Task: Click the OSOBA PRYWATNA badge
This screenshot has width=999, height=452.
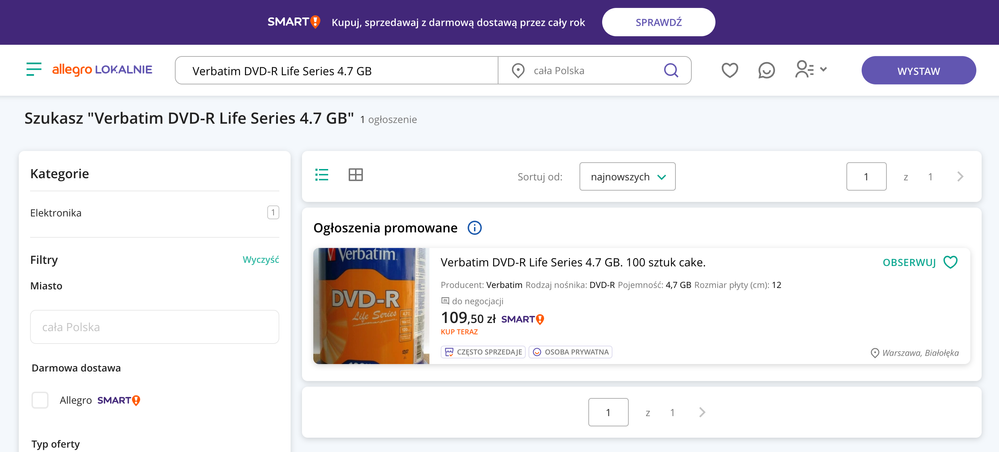Action: (x=570, y=351)
